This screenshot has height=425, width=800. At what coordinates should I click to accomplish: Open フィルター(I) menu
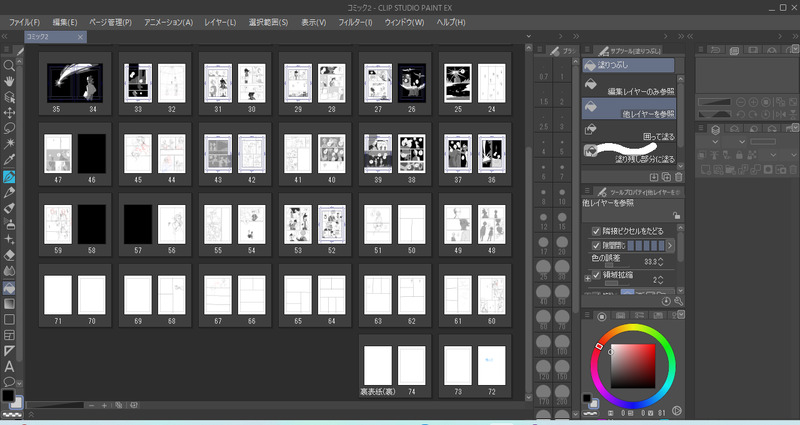pos(355,22)
